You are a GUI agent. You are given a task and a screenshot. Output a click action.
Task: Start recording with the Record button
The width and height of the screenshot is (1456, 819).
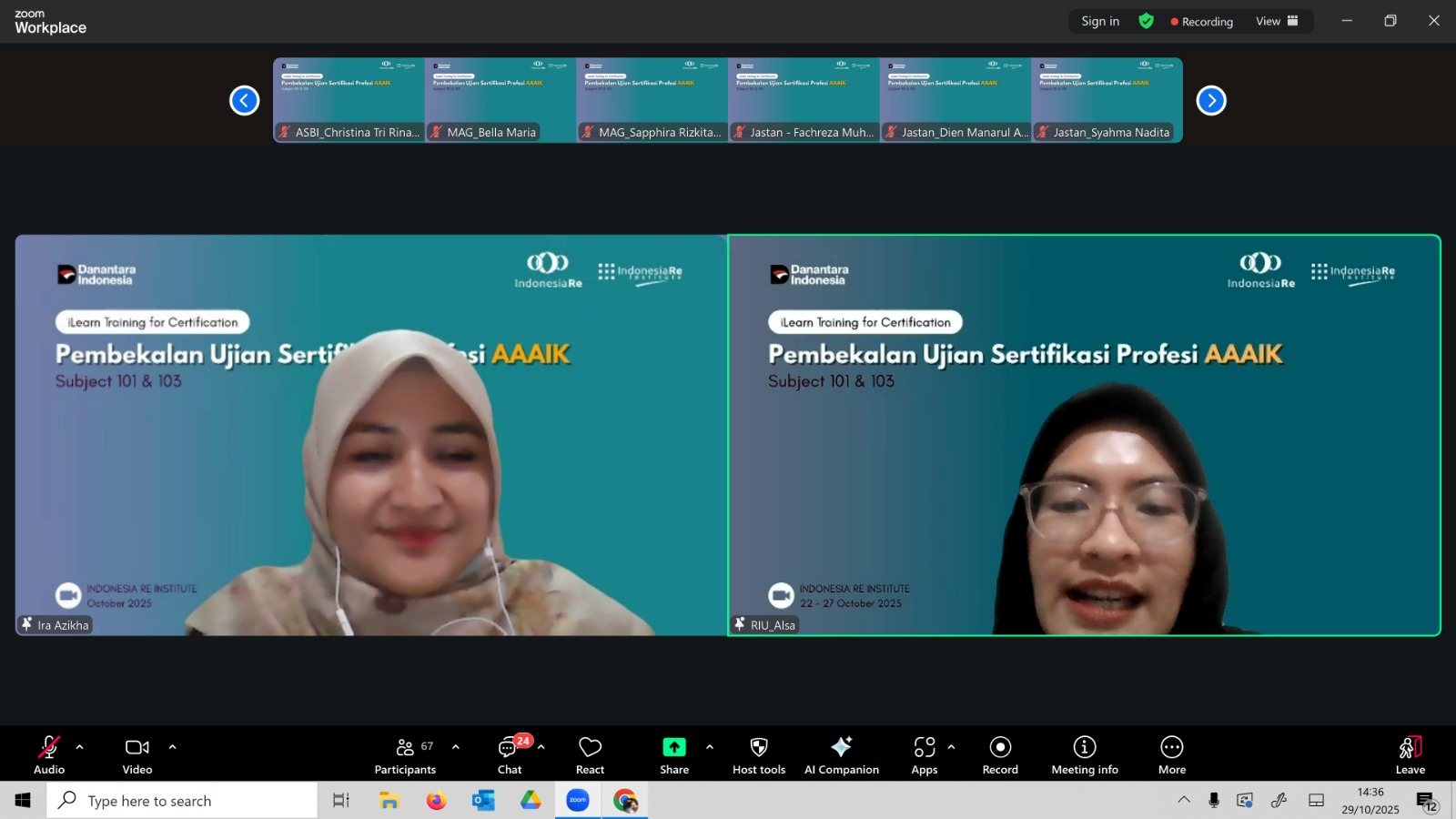tap(1000, 754)
